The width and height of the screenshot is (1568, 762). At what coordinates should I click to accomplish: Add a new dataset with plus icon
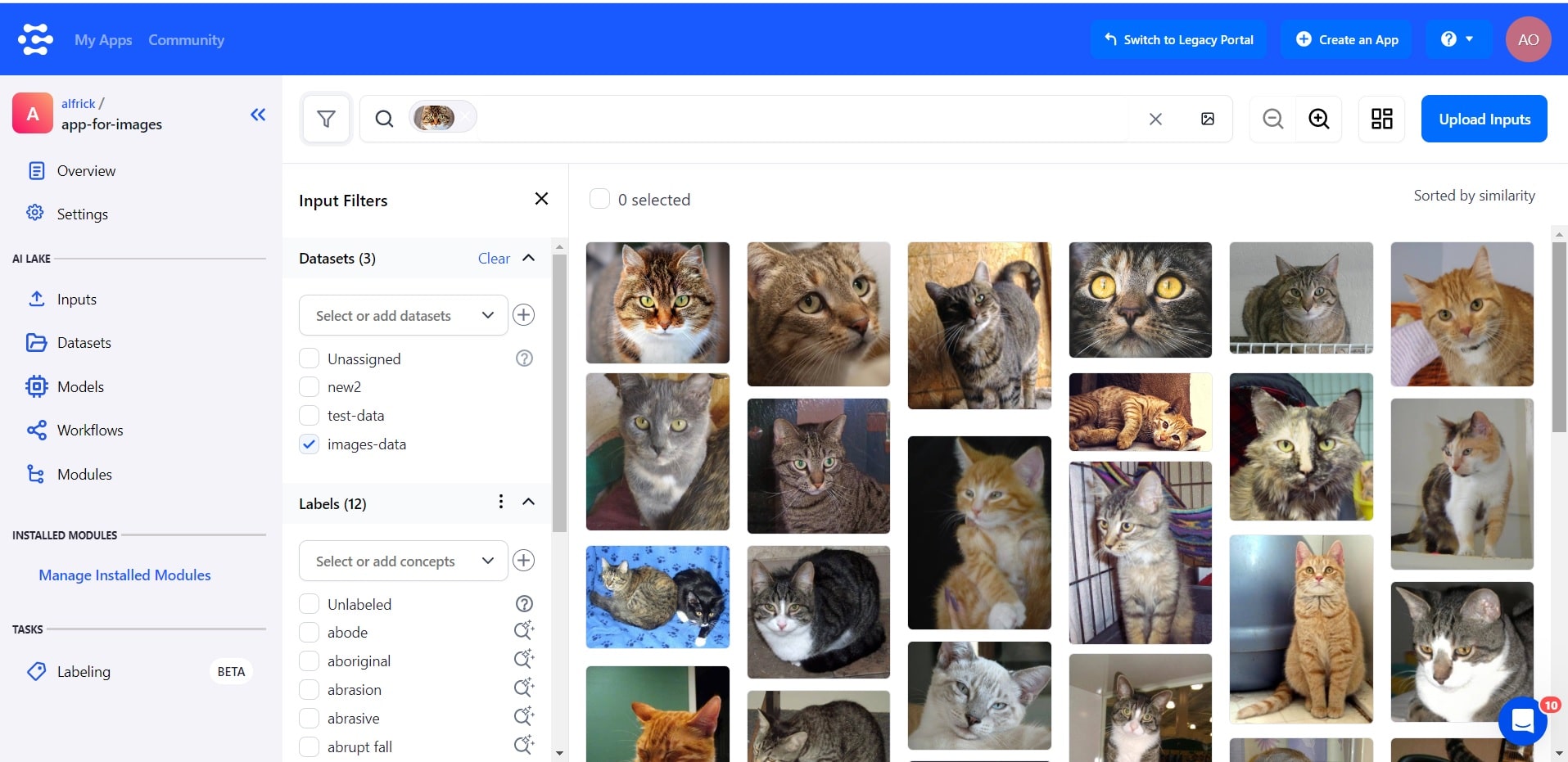pyautogui.click(x=523, y=315)
